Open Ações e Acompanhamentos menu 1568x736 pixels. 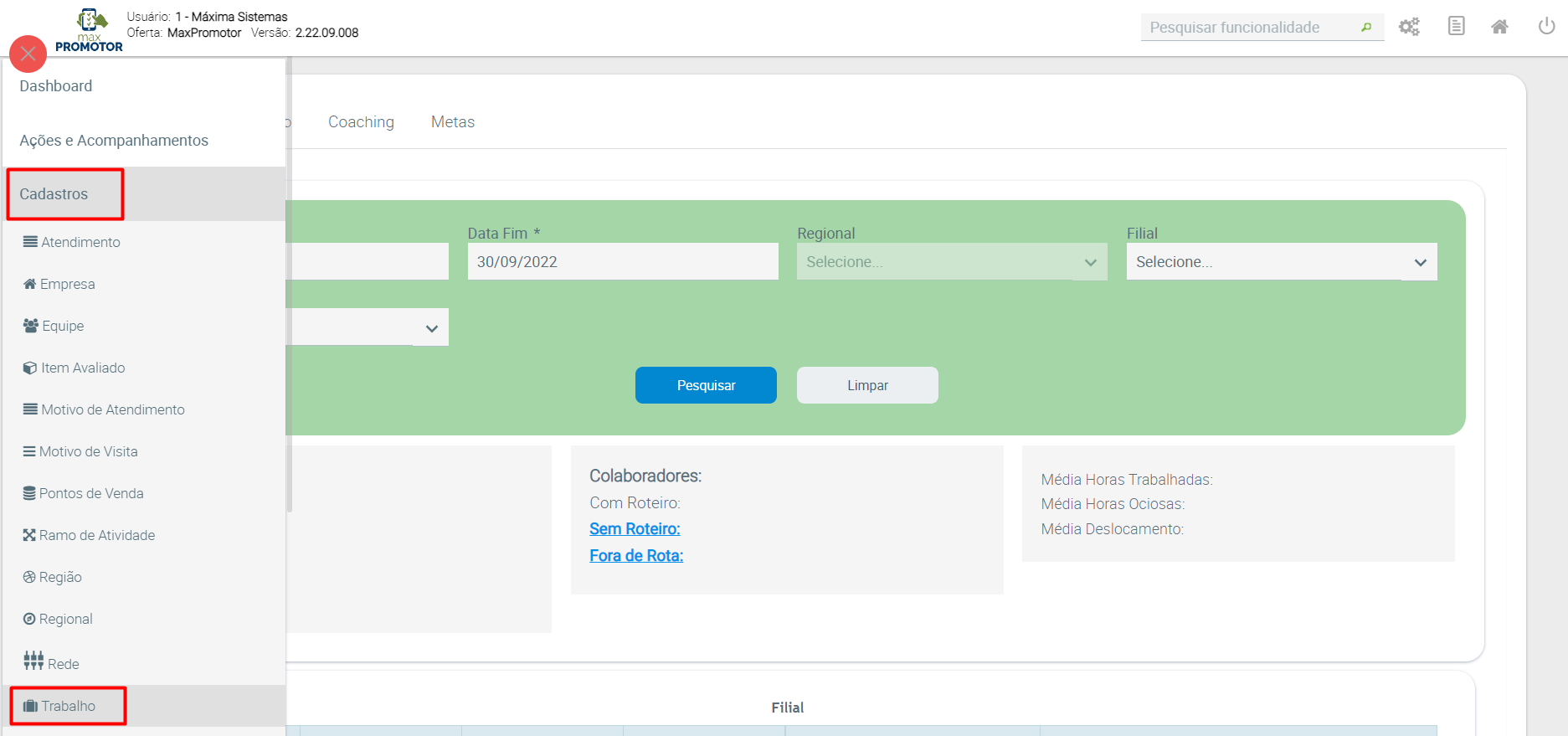pyautogui.click(x=144, y=141)
